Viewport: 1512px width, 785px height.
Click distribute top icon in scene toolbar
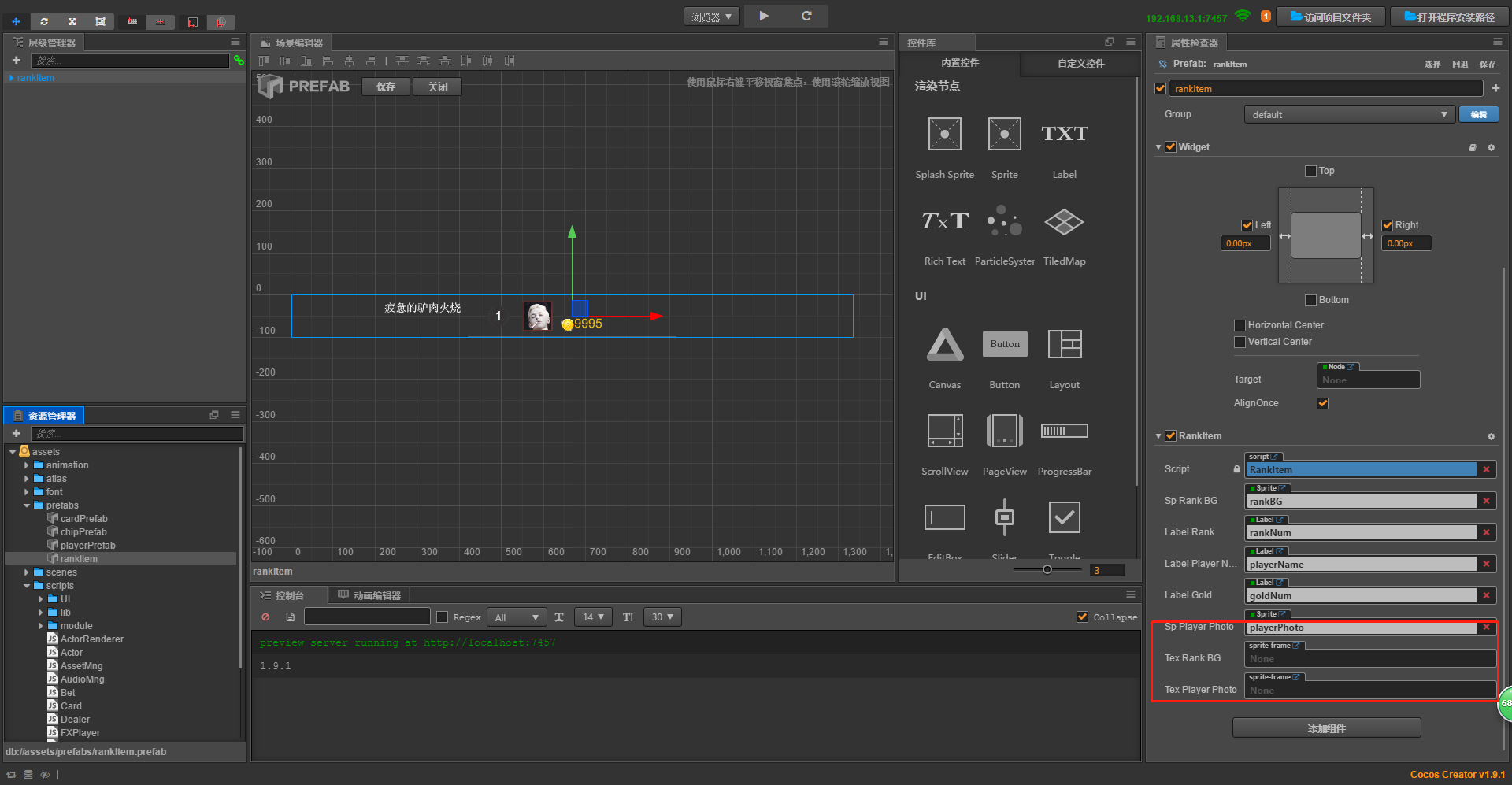402,61
